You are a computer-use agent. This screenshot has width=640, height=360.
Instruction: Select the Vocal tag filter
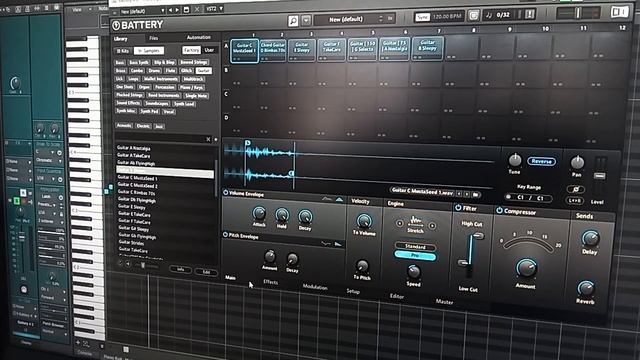169,111
